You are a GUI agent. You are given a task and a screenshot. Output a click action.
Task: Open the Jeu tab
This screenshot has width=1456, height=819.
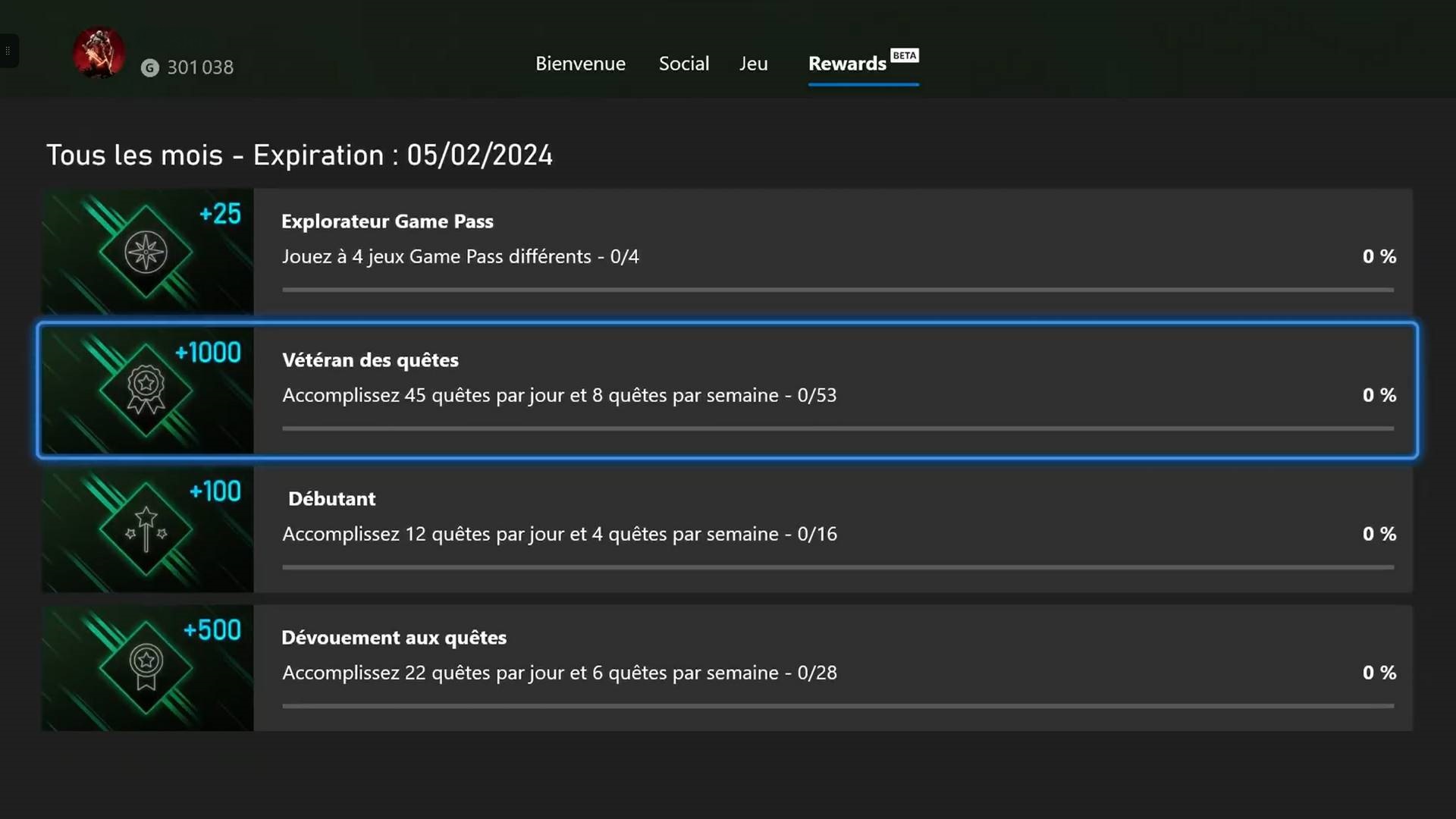(753, 64)
